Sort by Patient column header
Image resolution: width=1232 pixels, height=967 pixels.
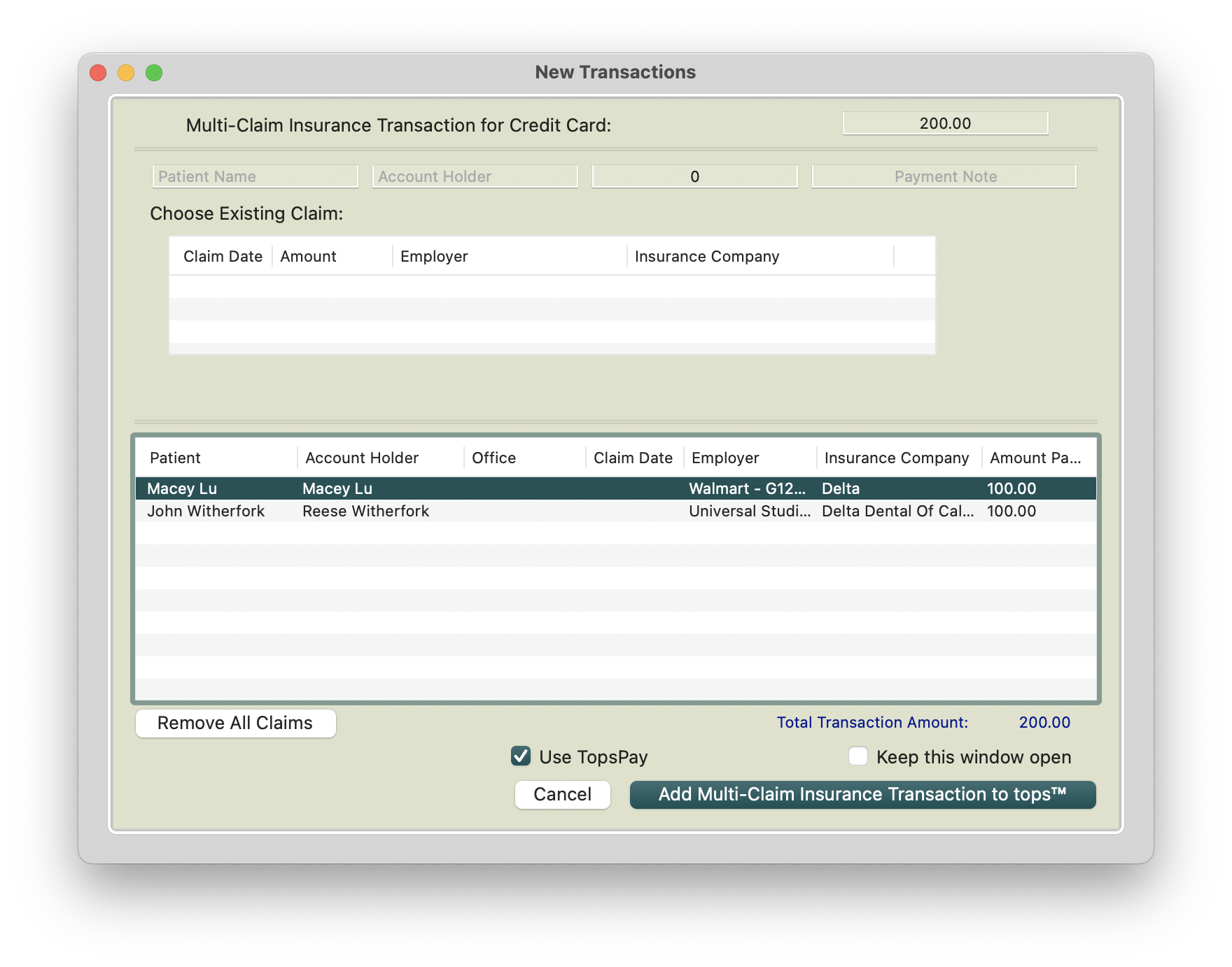217,458
